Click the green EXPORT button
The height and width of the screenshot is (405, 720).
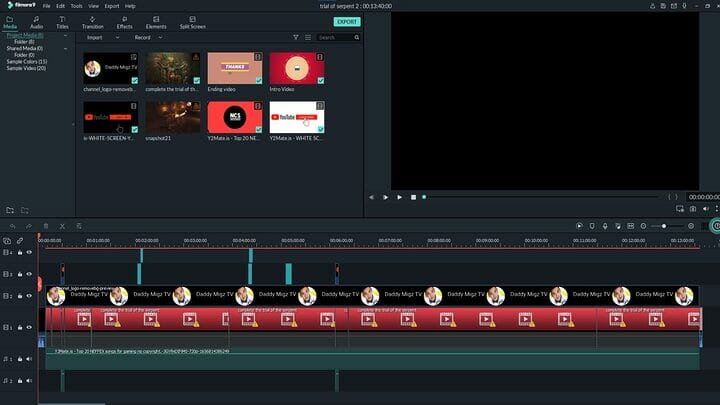pos(347,22)
